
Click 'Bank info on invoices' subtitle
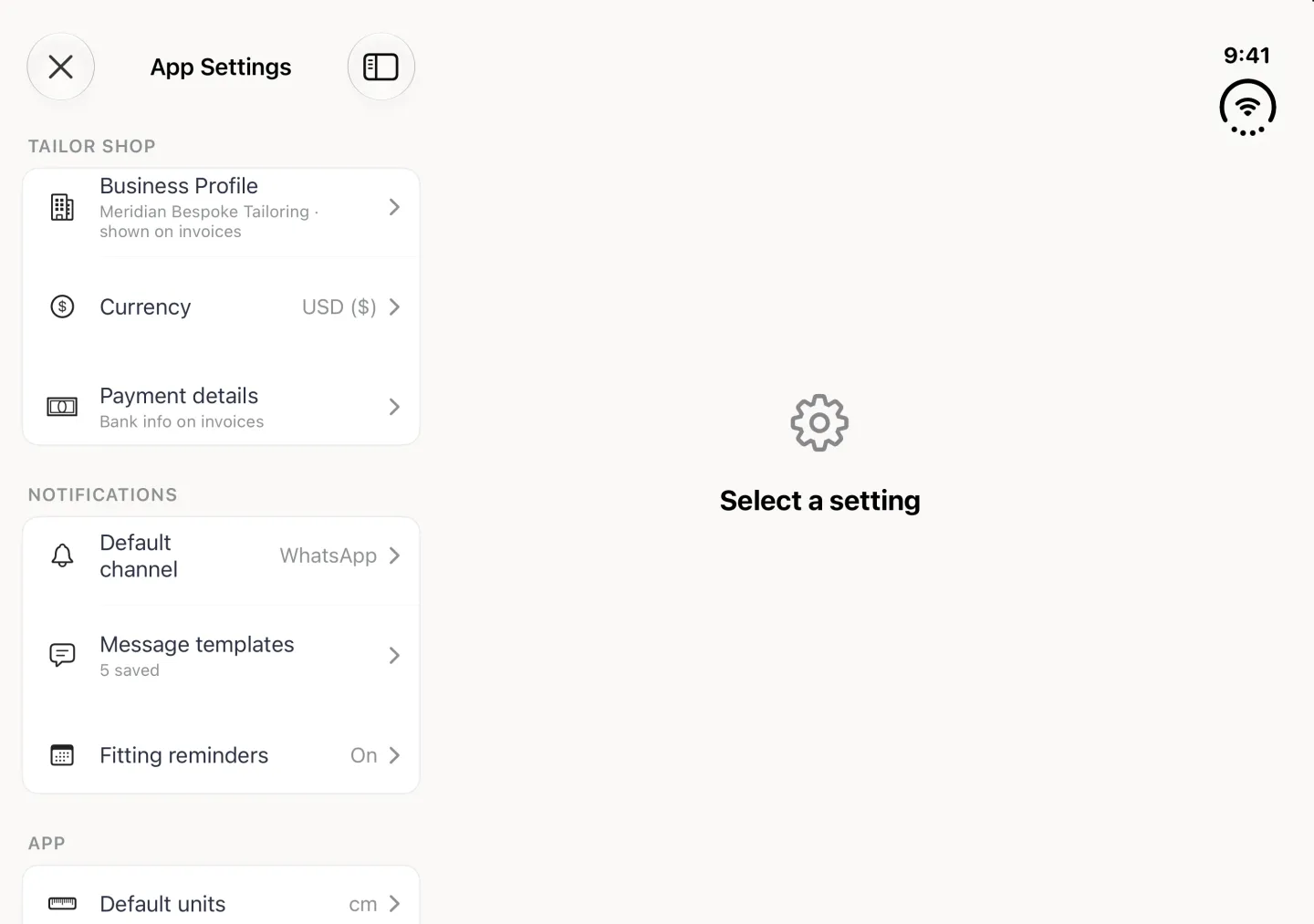(x=182, y=421)
